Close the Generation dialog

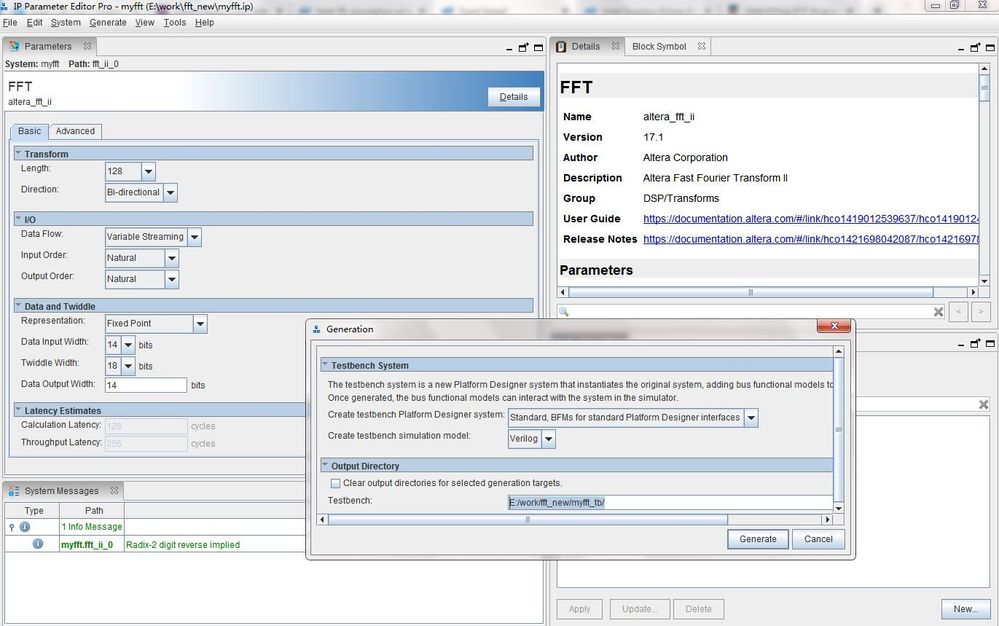(834, 326)
